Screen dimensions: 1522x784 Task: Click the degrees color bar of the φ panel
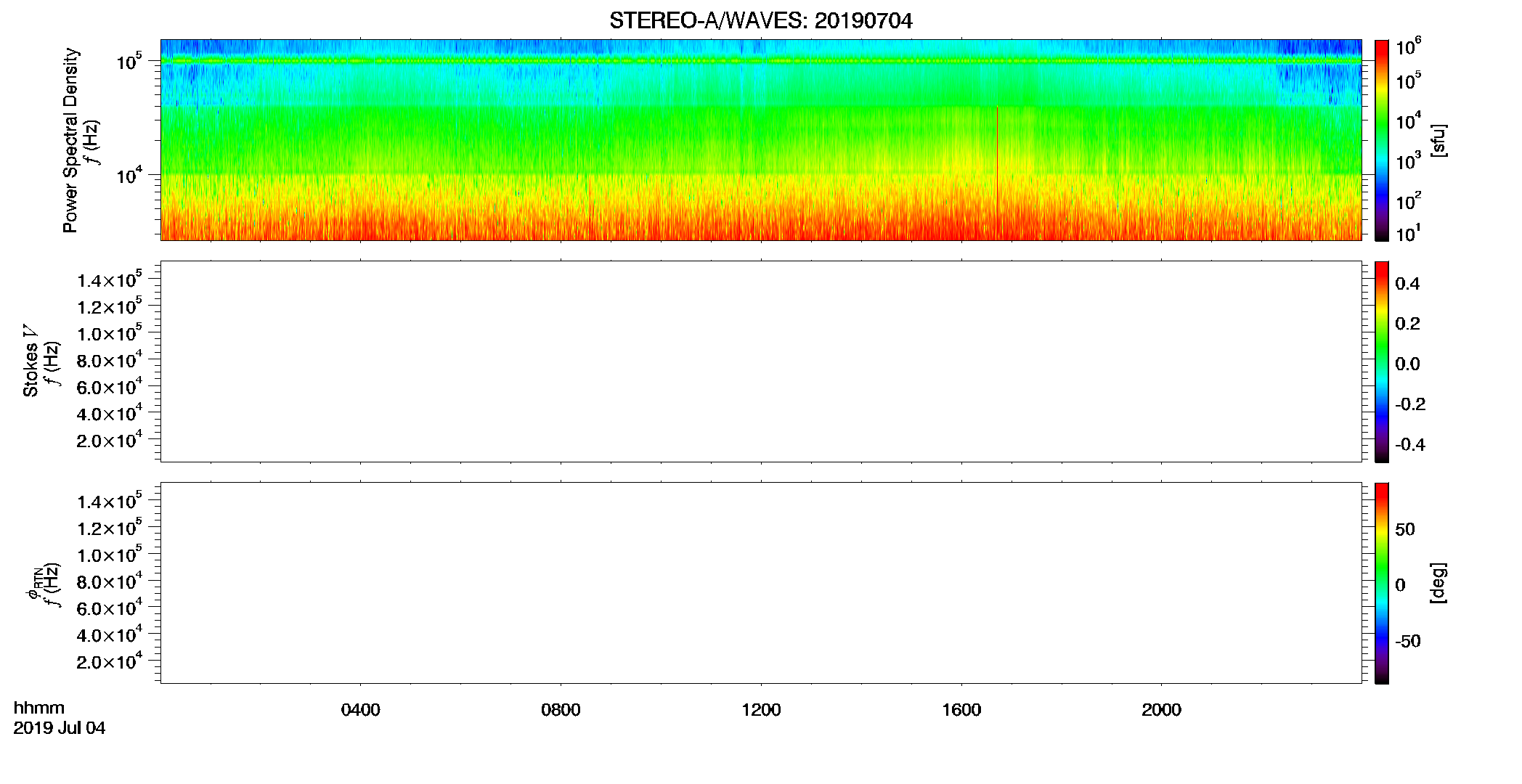tap(1382, 583)
